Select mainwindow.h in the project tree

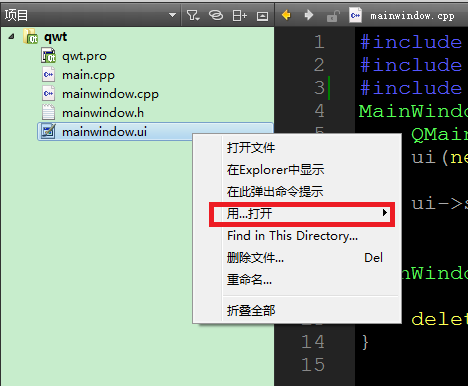click(103, 113)
